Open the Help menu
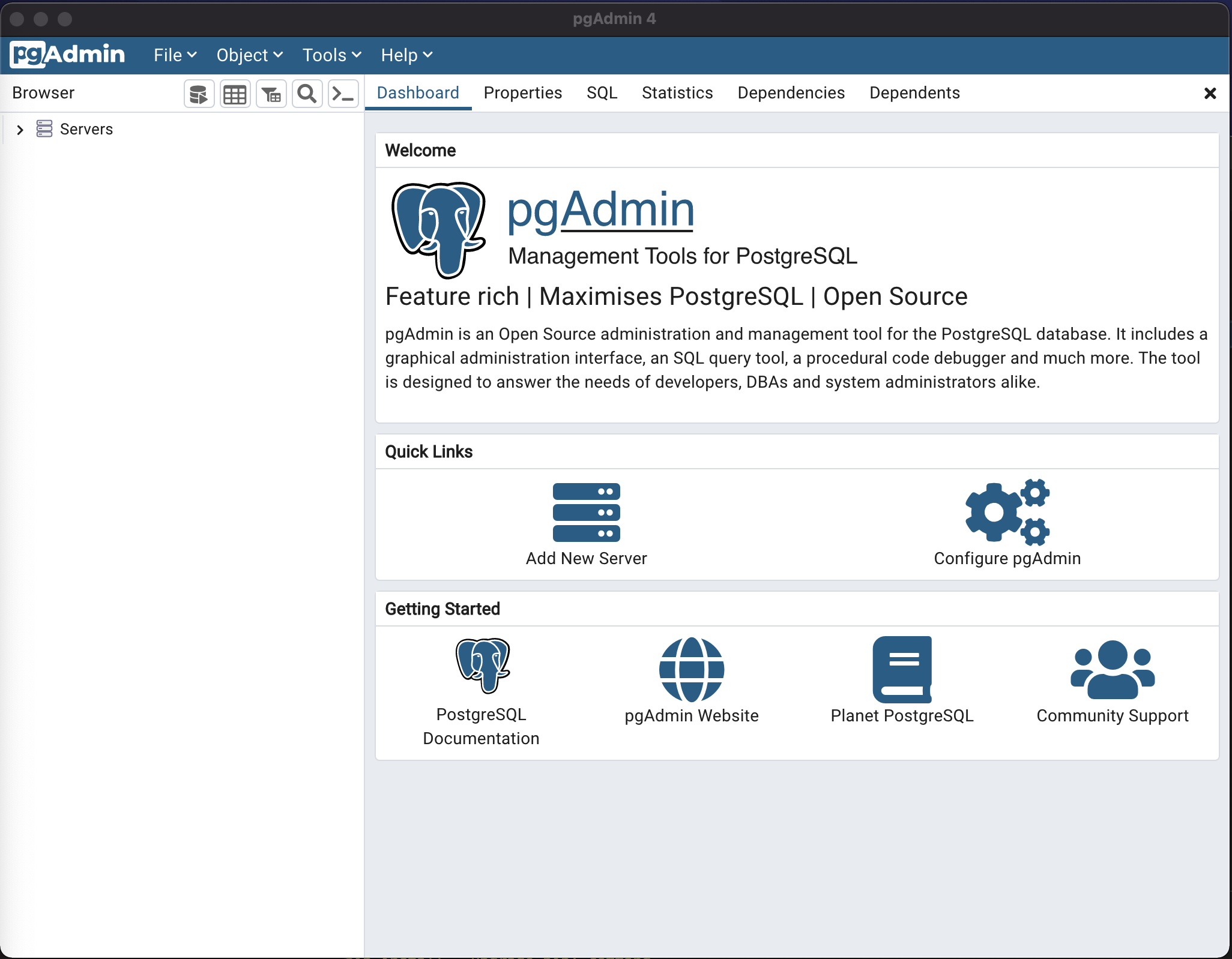Image resolution: width=1232 pixels, height=959 pixels. (406, 55)
